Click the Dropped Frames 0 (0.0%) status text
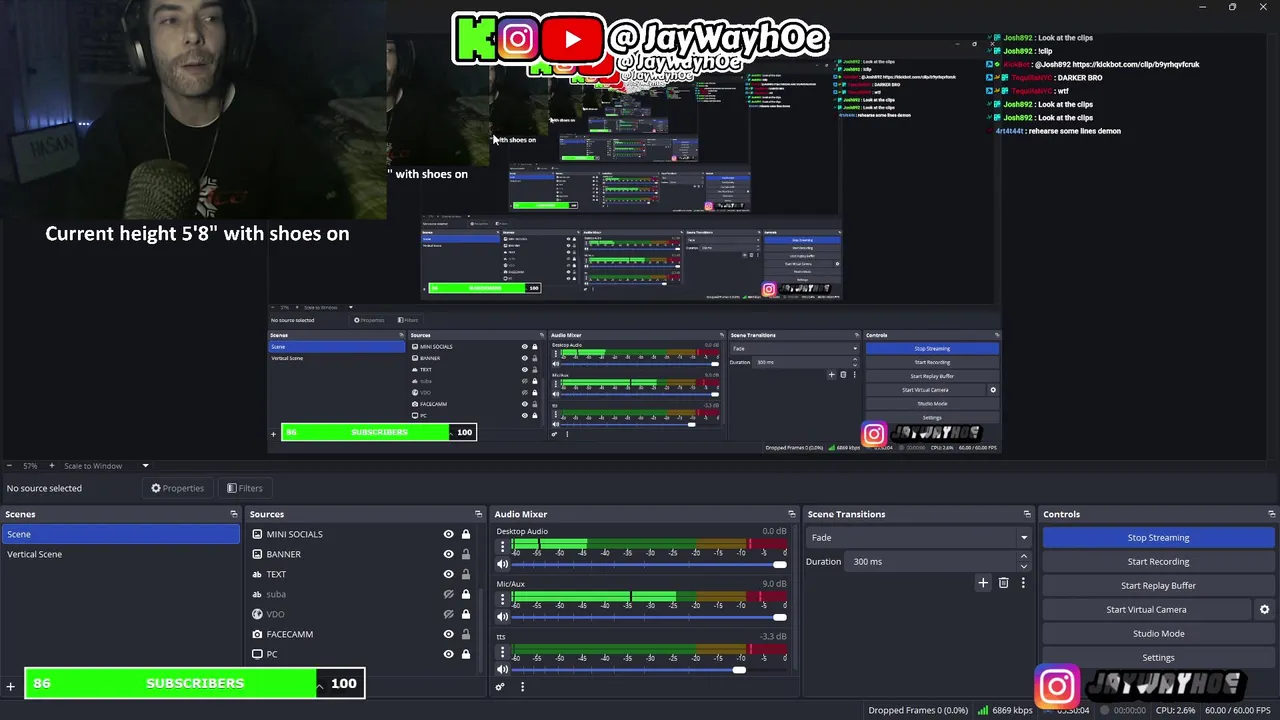Viewport: 1280px width, 720px height. [918, 710]
